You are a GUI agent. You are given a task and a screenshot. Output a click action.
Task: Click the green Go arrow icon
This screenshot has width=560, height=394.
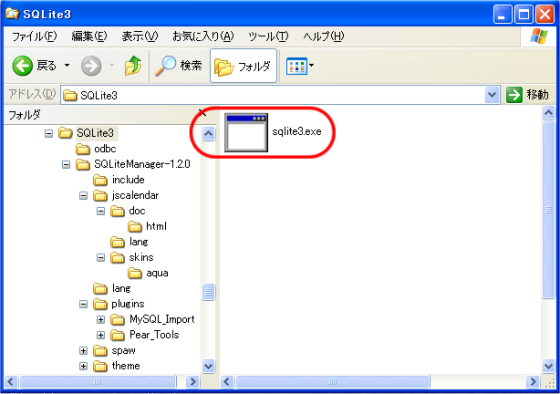tap(514, 95)
